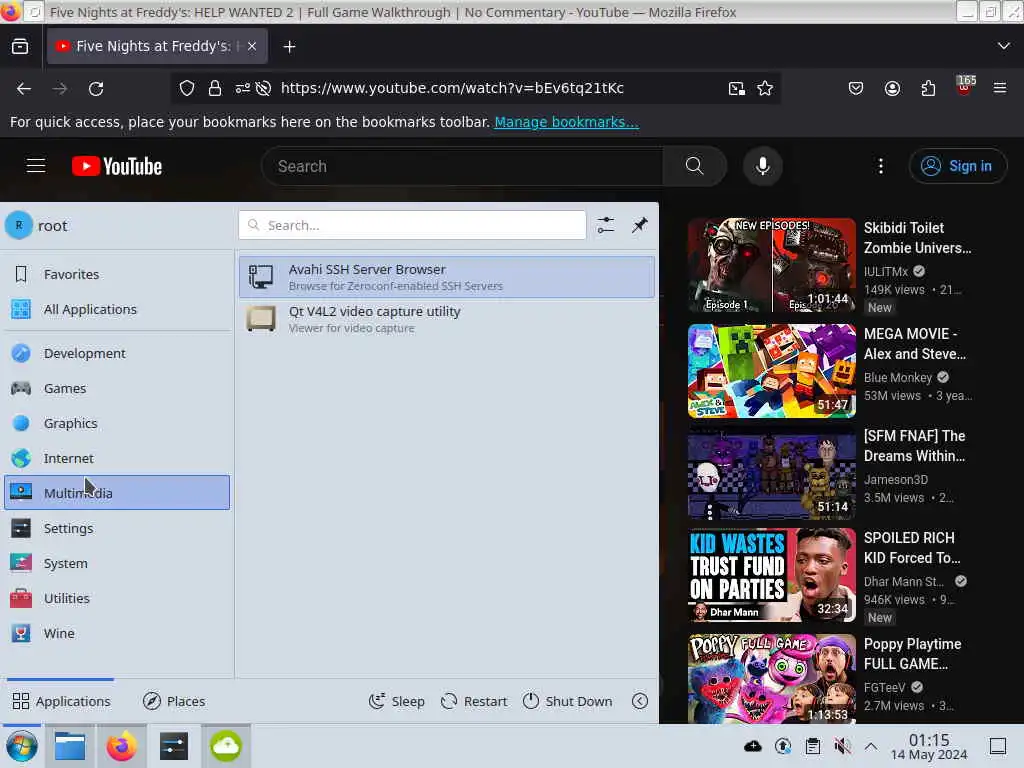
Task: Close the Five Nights at Freddy's tab
Action: pos(252,46)
